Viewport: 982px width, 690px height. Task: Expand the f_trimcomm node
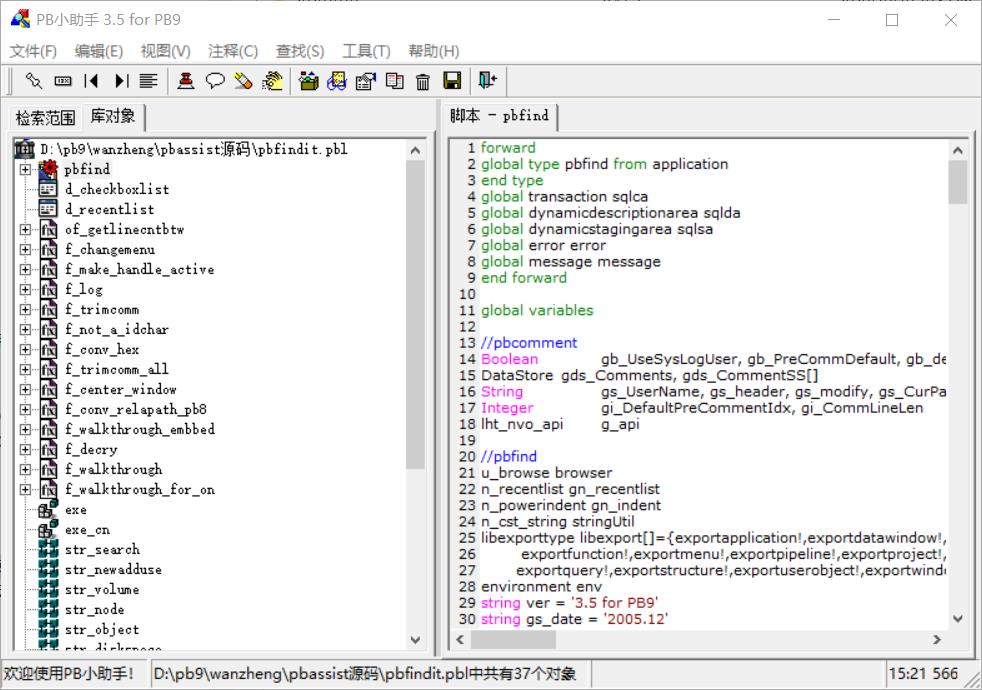click(x=25, y=309)
